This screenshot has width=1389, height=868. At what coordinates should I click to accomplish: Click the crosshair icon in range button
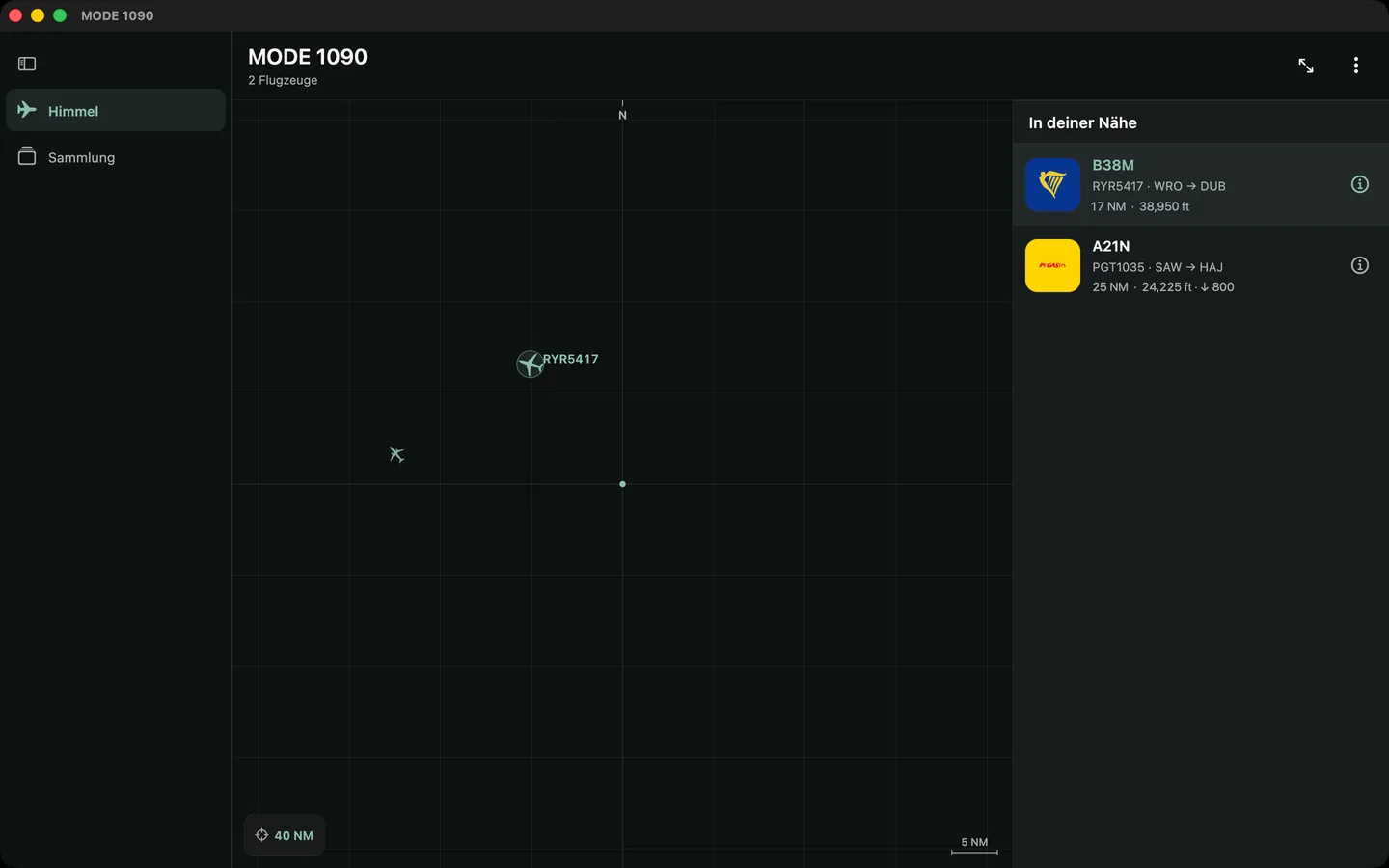(261, 835)
